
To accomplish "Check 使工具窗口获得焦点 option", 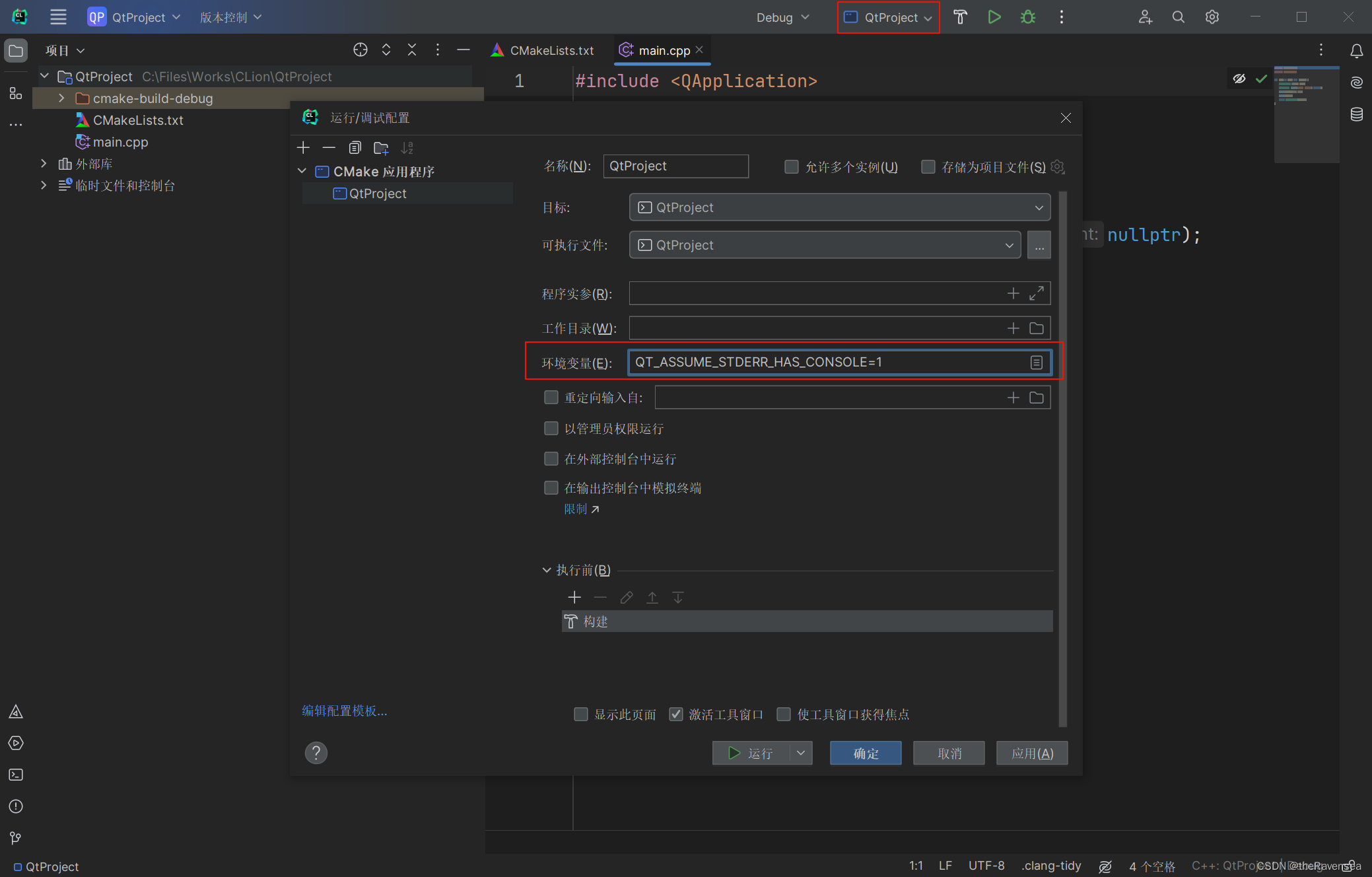I will pyautogui.click(x=784, y=714).
